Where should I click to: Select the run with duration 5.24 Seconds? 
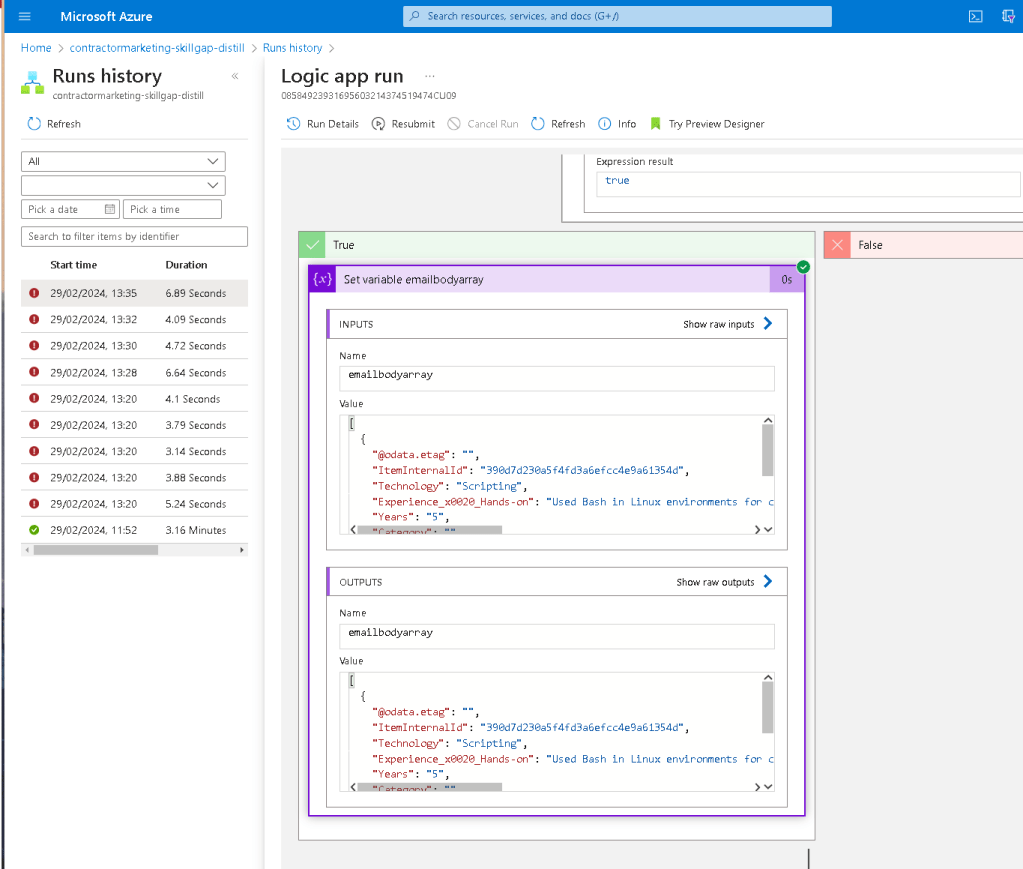[x=134, y=504]
